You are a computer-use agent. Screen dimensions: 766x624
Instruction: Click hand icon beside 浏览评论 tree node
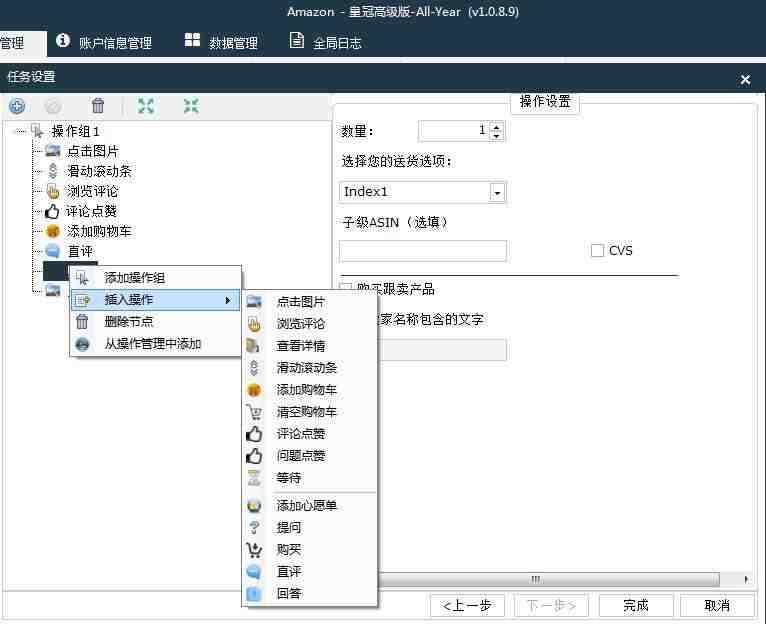tap(53, 191)
